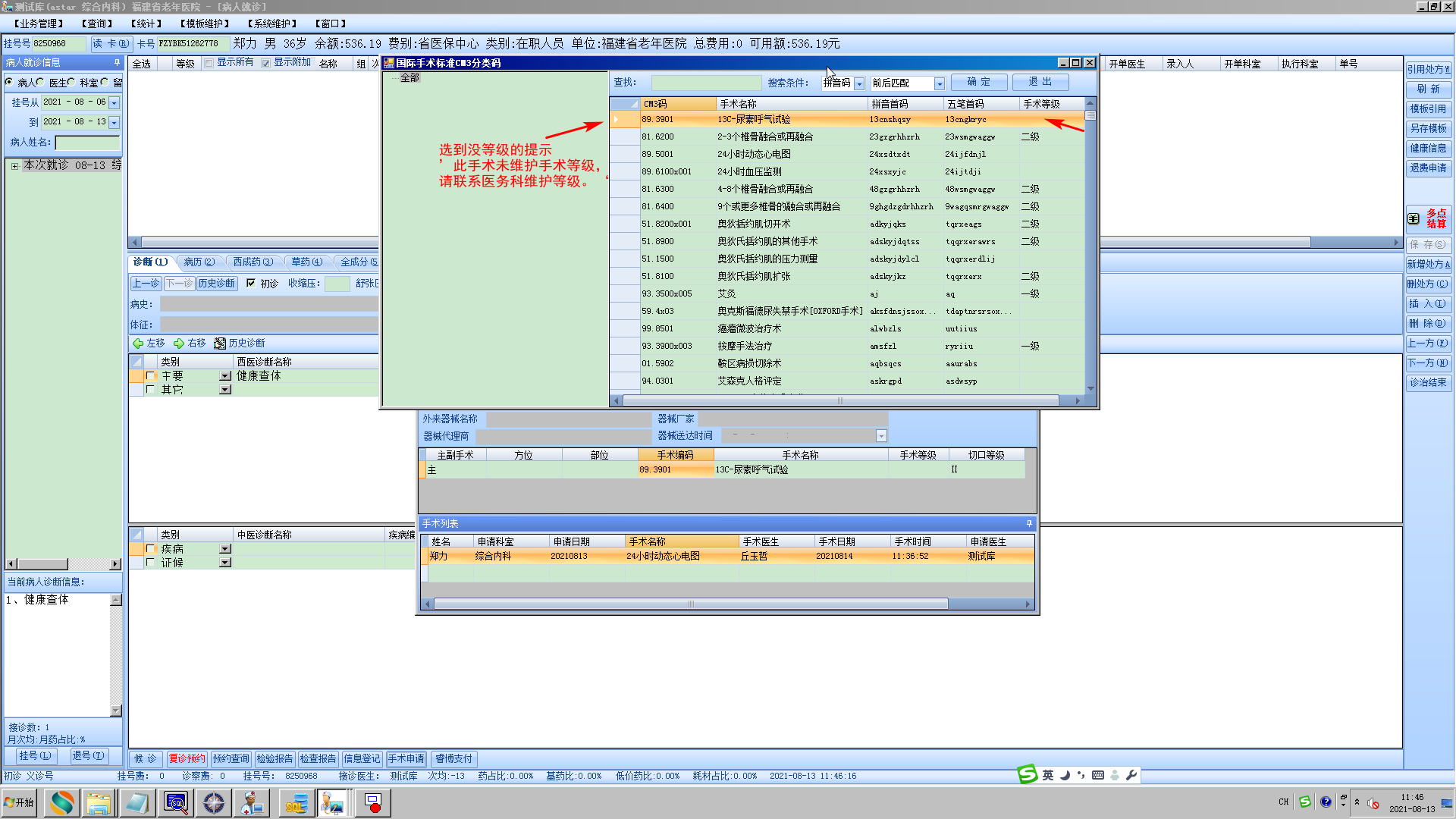Image resolution: width=1456 pixels, height=819 pixels.
Task: Toggle the 初诊 checkbox
Action: (251, 283)
